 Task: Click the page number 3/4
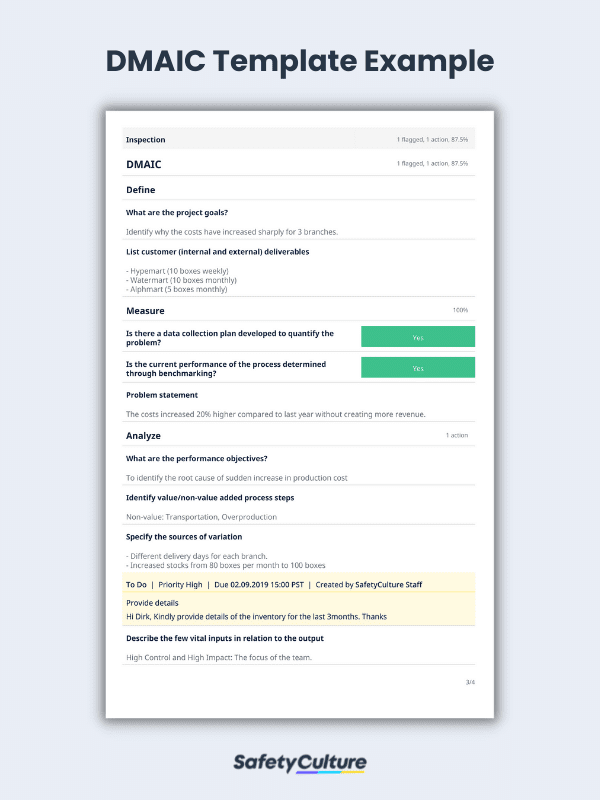470,682
